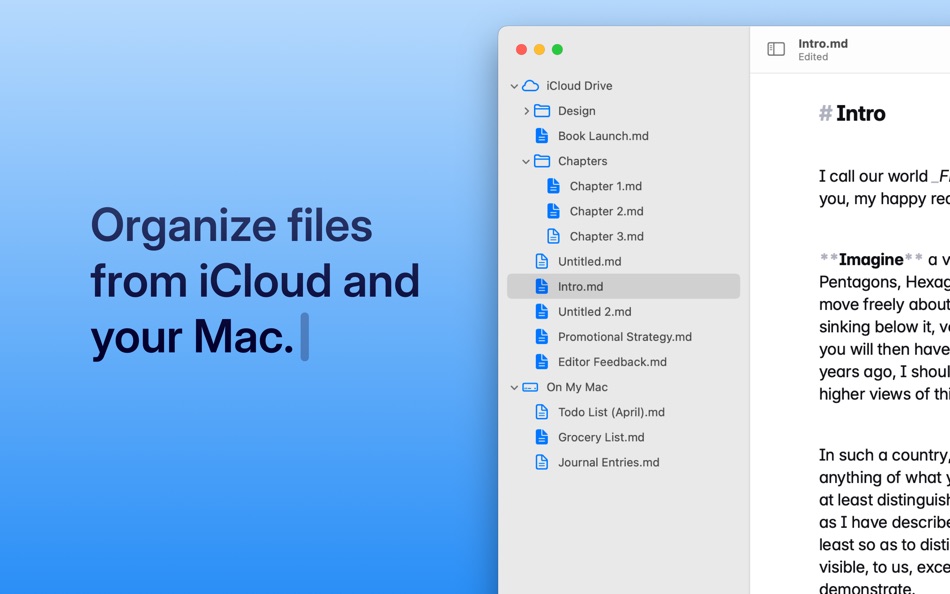Open Chapter 2.md file name

pyautogui.click(x=606, y=211)
